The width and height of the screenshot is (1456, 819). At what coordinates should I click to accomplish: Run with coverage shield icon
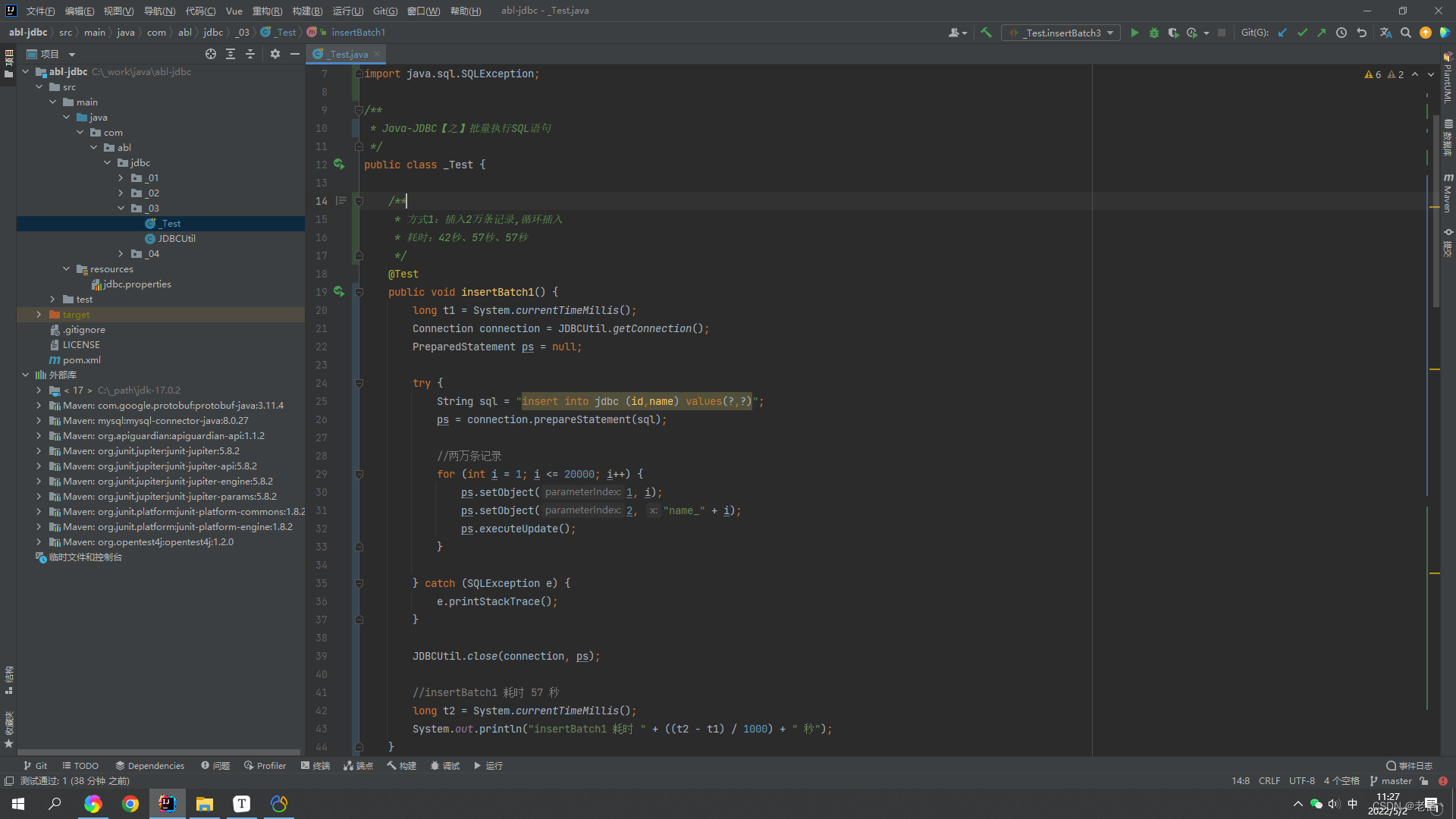[1173, 33]
